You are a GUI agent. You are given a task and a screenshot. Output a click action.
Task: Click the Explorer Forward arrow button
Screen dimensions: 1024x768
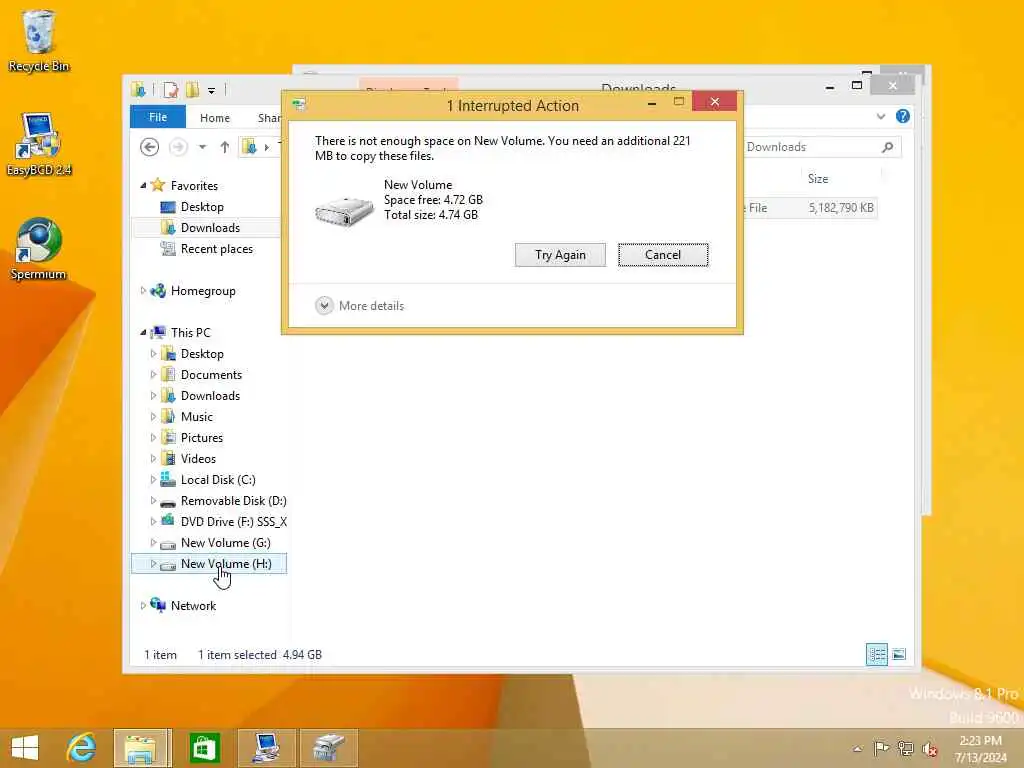178,147
